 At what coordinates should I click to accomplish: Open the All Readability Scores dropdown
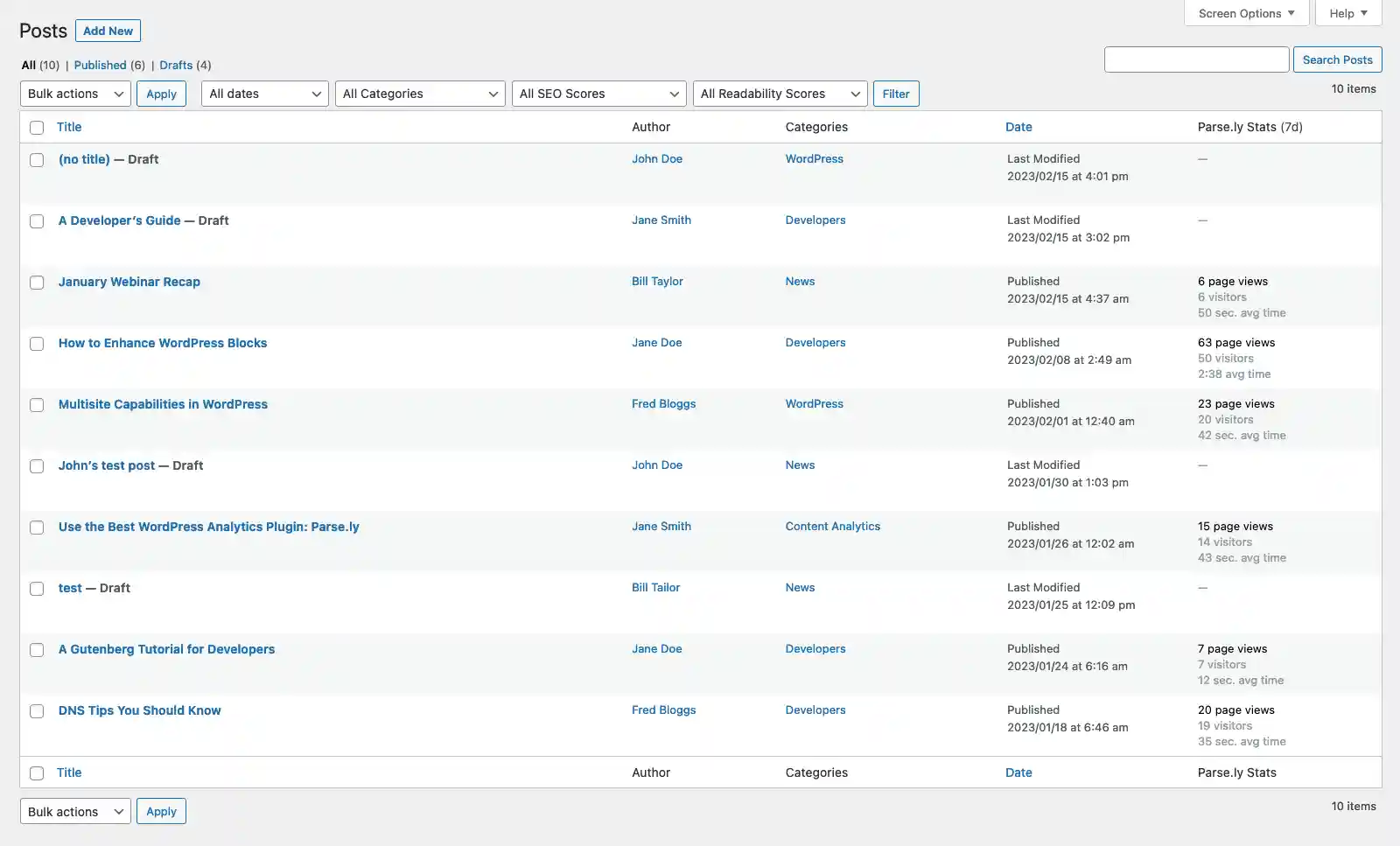pos(778,94)
